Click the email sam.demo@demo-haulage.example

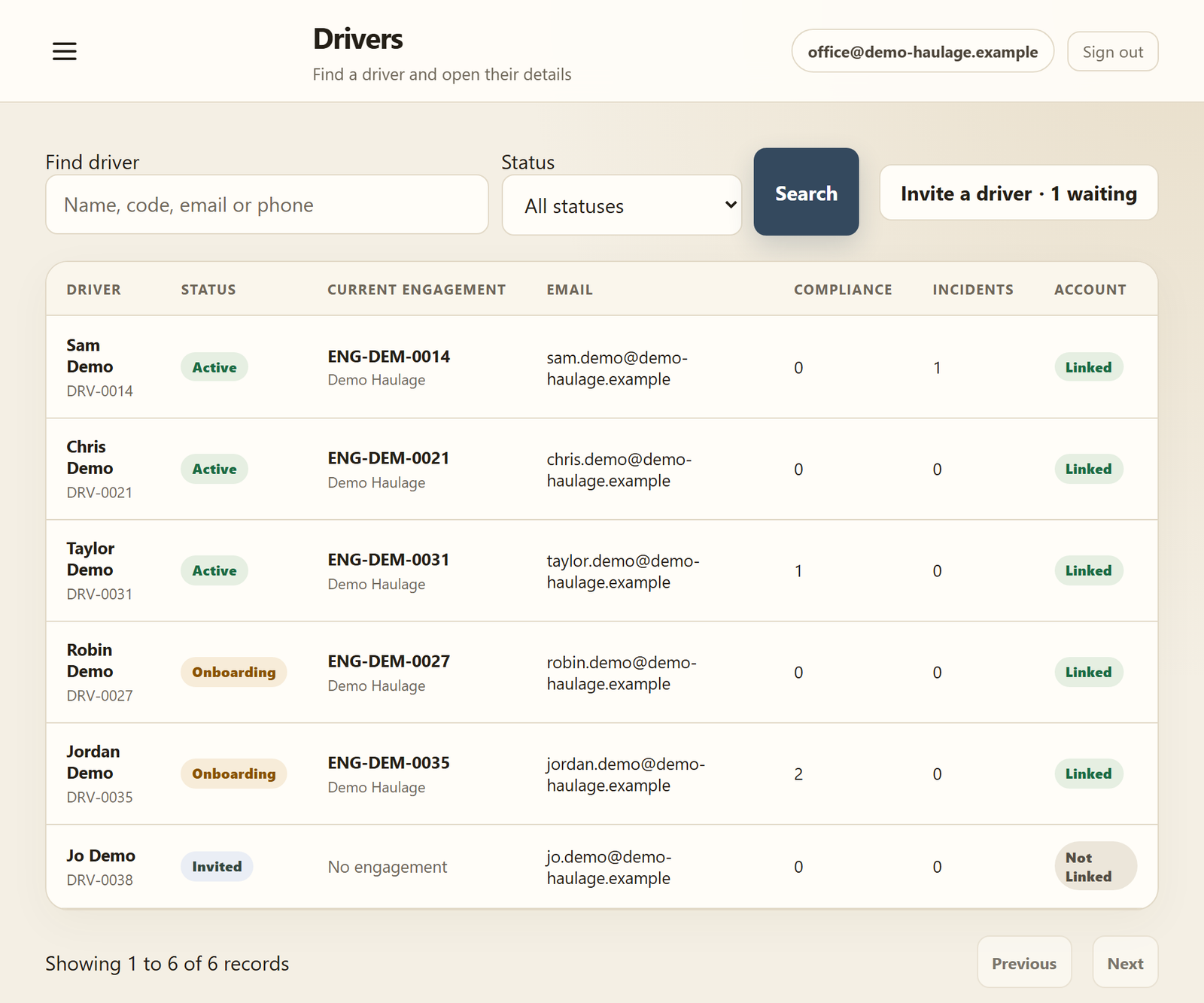[617, 368]
